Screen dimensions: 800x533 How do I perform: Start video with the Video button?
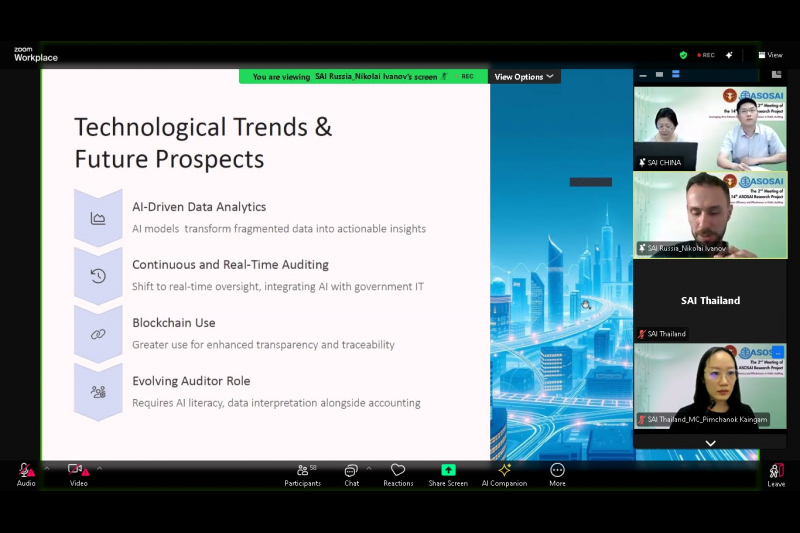tap(78, 471)
